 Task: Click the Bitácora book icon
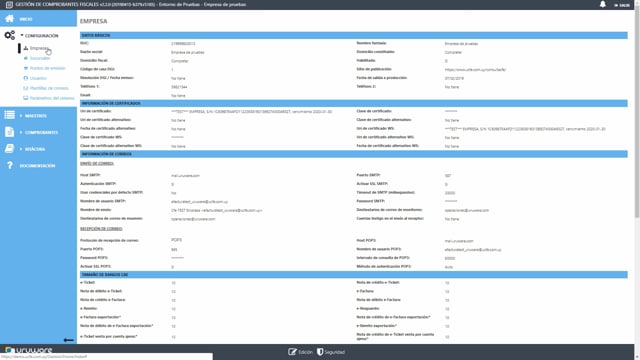pyautogui.click(x=9, y=149)
